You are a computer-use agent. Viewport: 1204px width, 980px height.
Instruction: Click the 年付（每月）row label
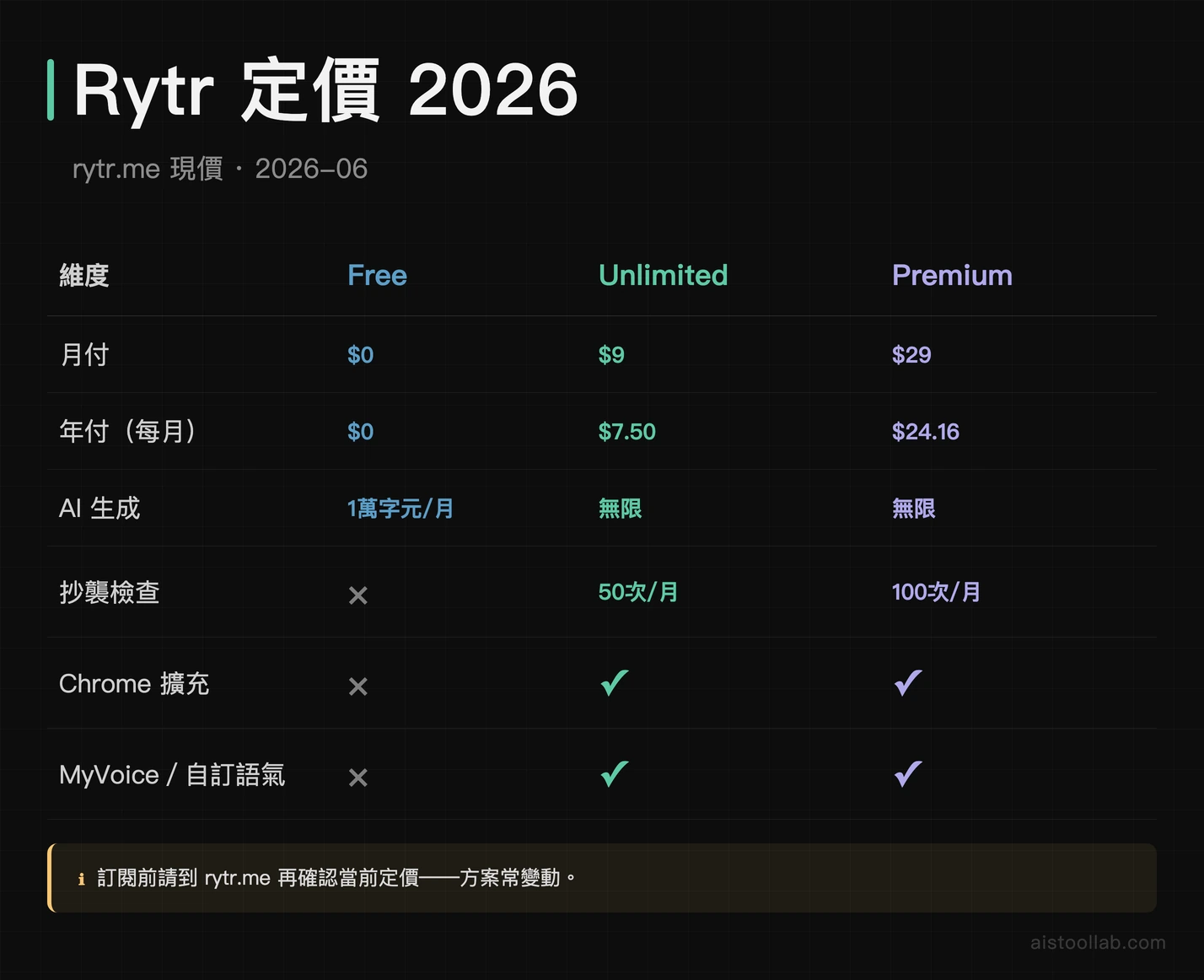(x=127, y=431)
